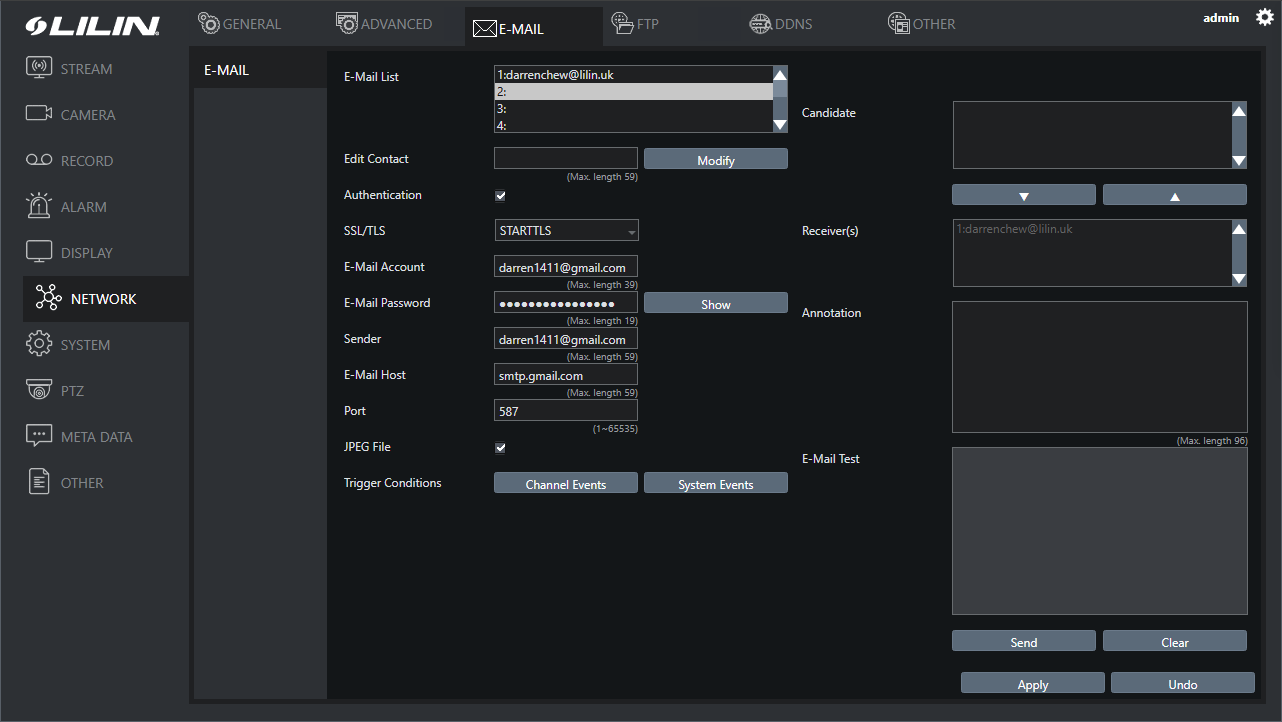The image size is (1282, 722).
Task: Open settings gear next to admin
Action: 1264,17
